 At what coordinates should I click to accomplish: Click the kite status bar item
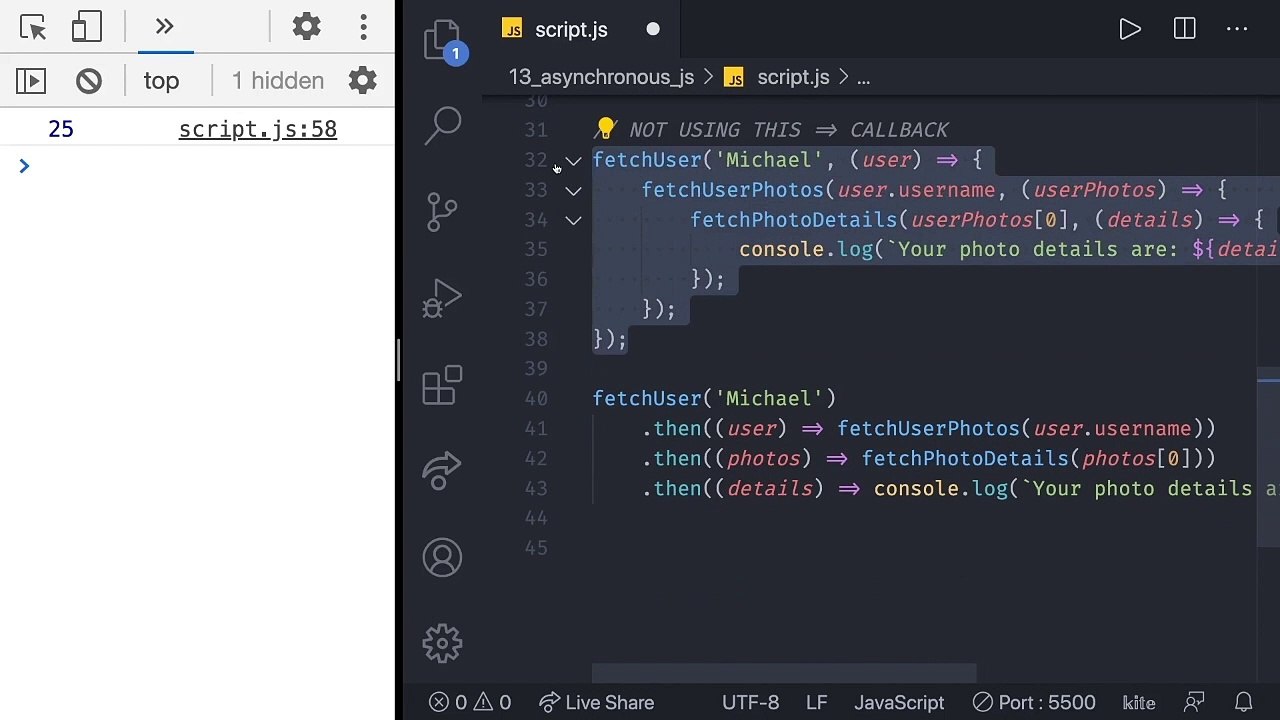point(1139,703)
